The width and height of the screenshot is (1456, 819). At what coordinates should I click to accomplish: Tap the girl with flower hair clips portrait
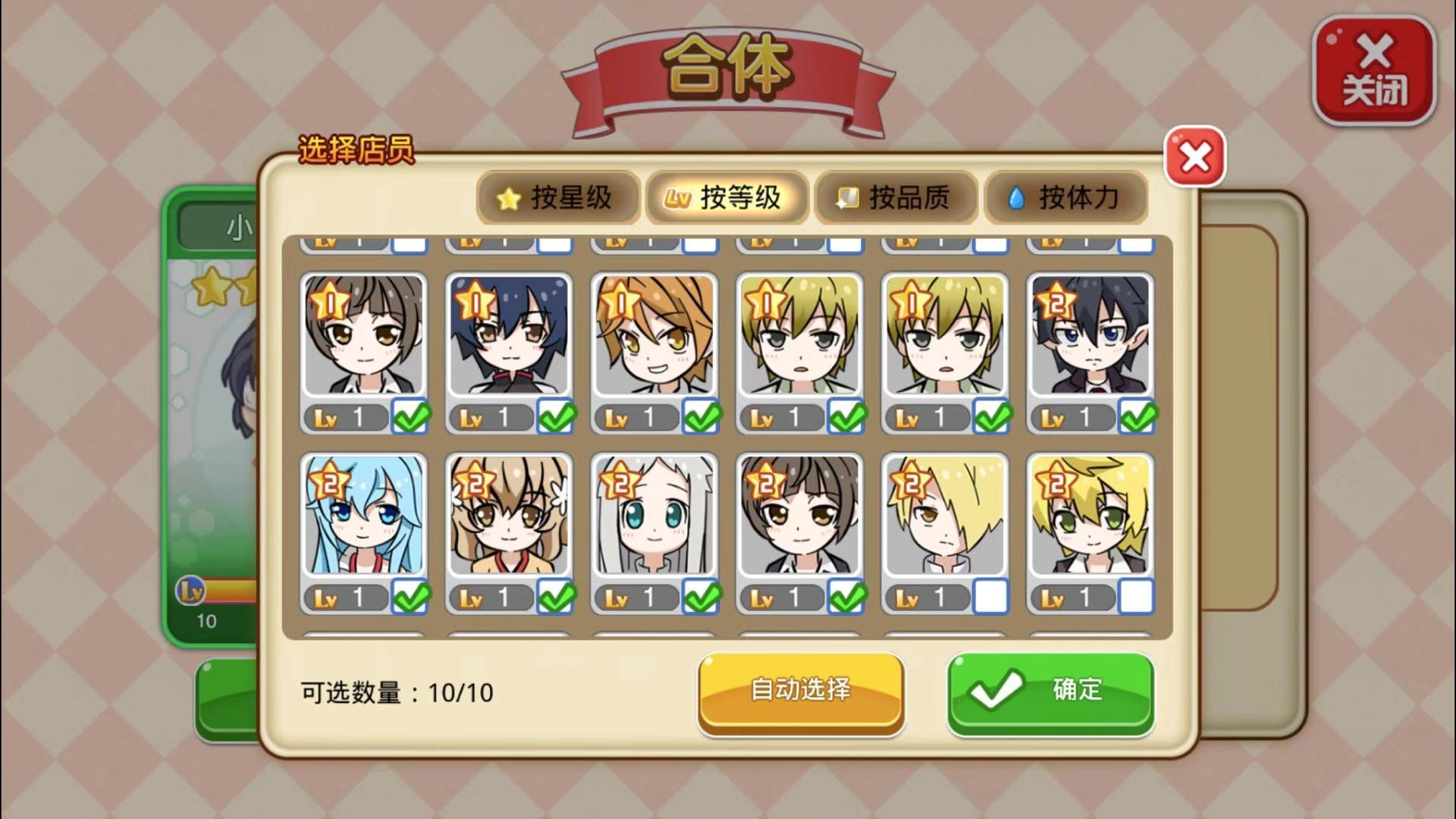coord(509,516)
